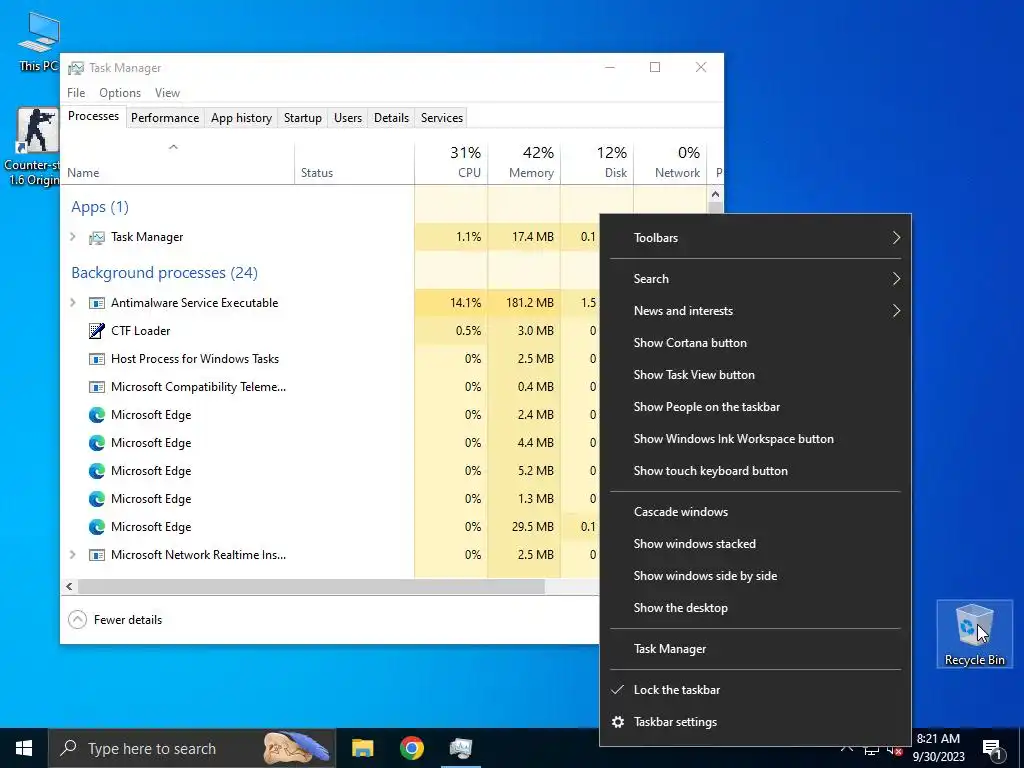Click the Type here to search box

tap(192, 748)
